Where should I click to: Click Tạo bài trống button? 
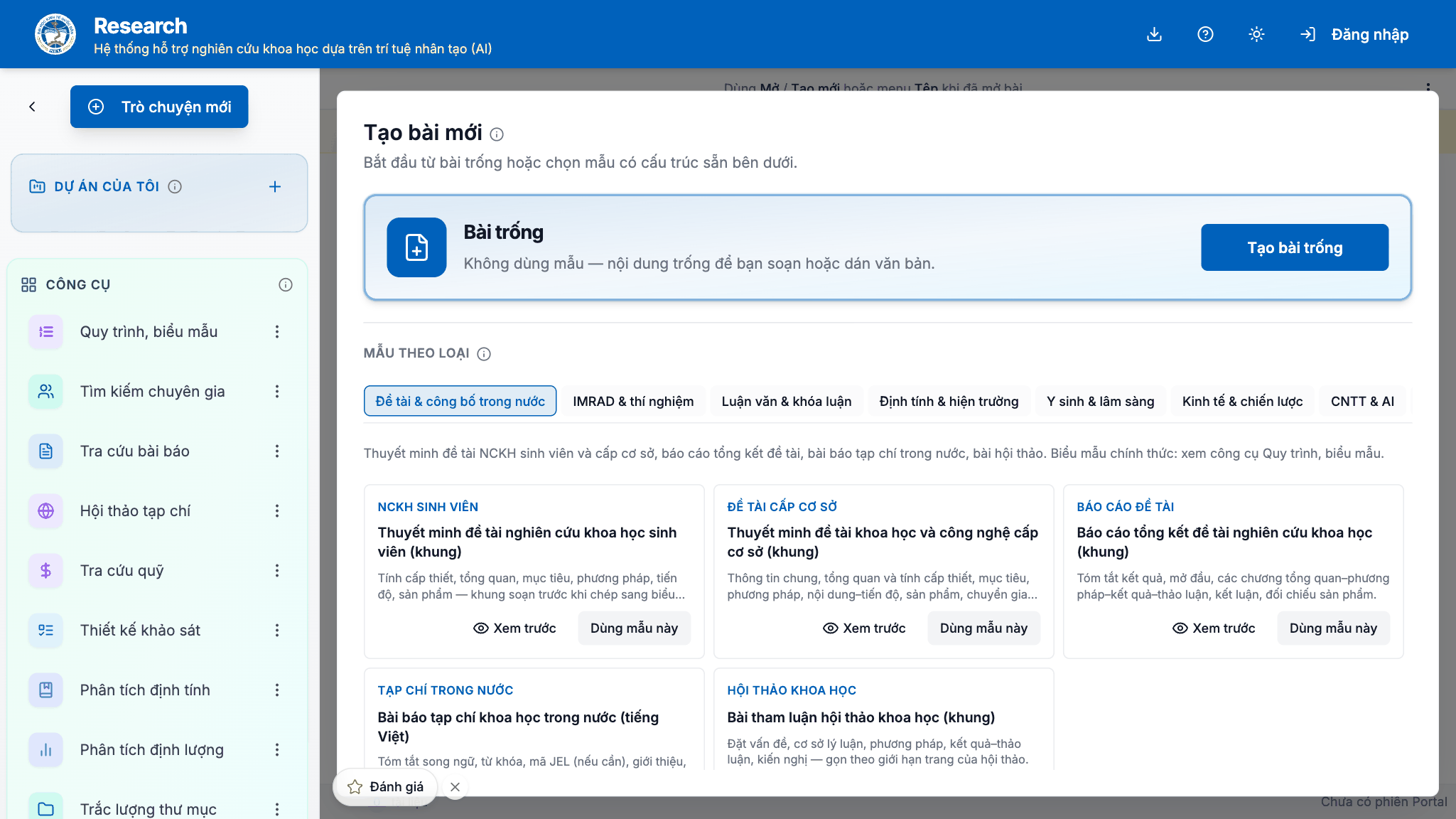[x=1295, y=247]
